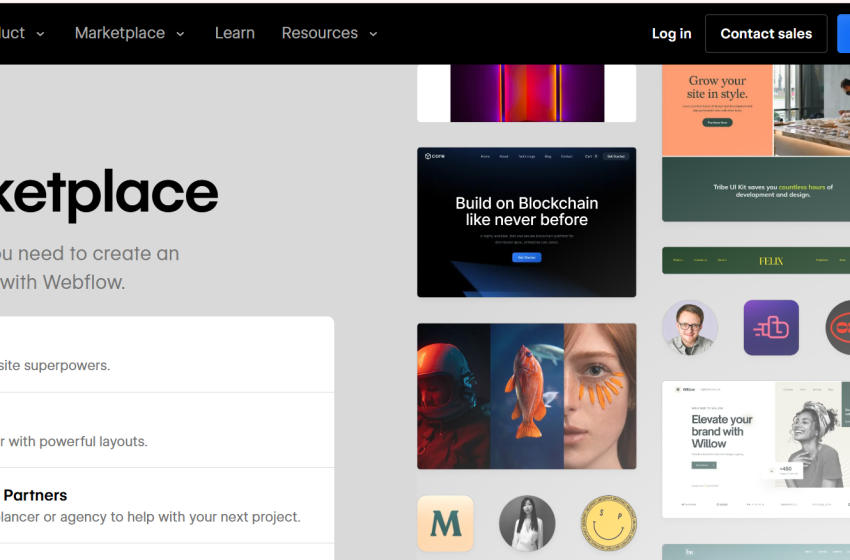Click the Log in link
The image size is (850, 560).
pyautogui.click(x=671, y=34)
